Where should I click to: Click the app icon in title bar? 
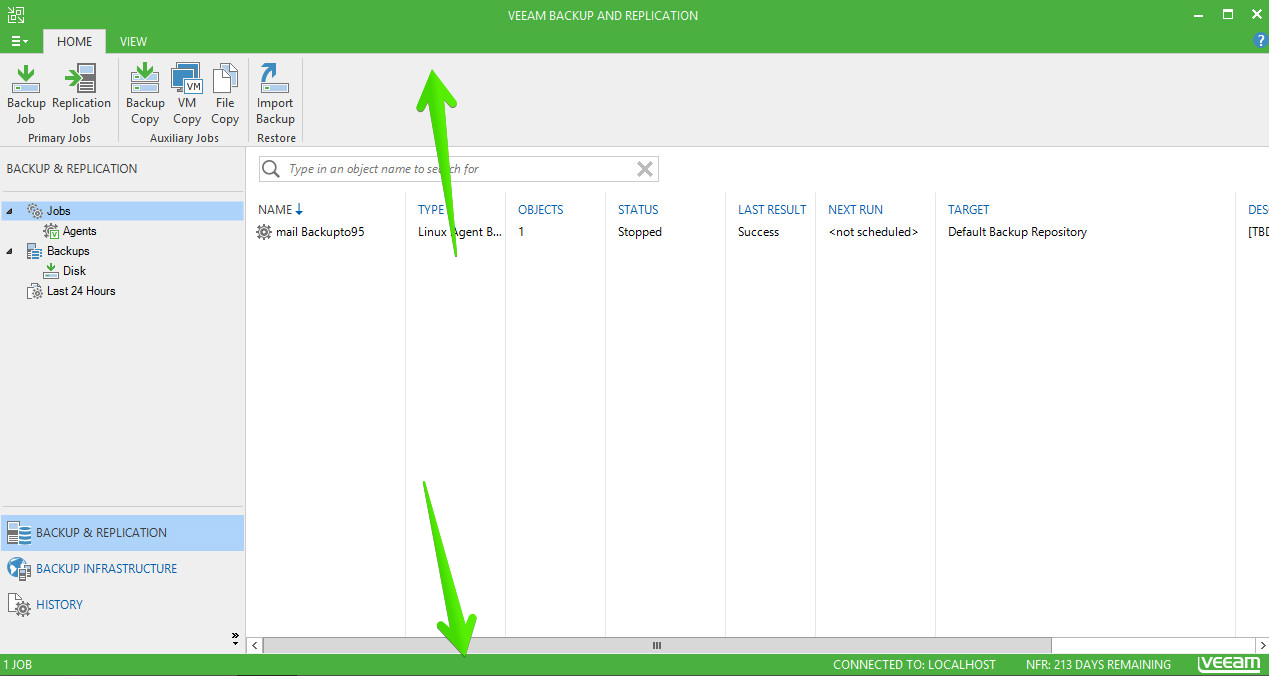coord(15,14)
